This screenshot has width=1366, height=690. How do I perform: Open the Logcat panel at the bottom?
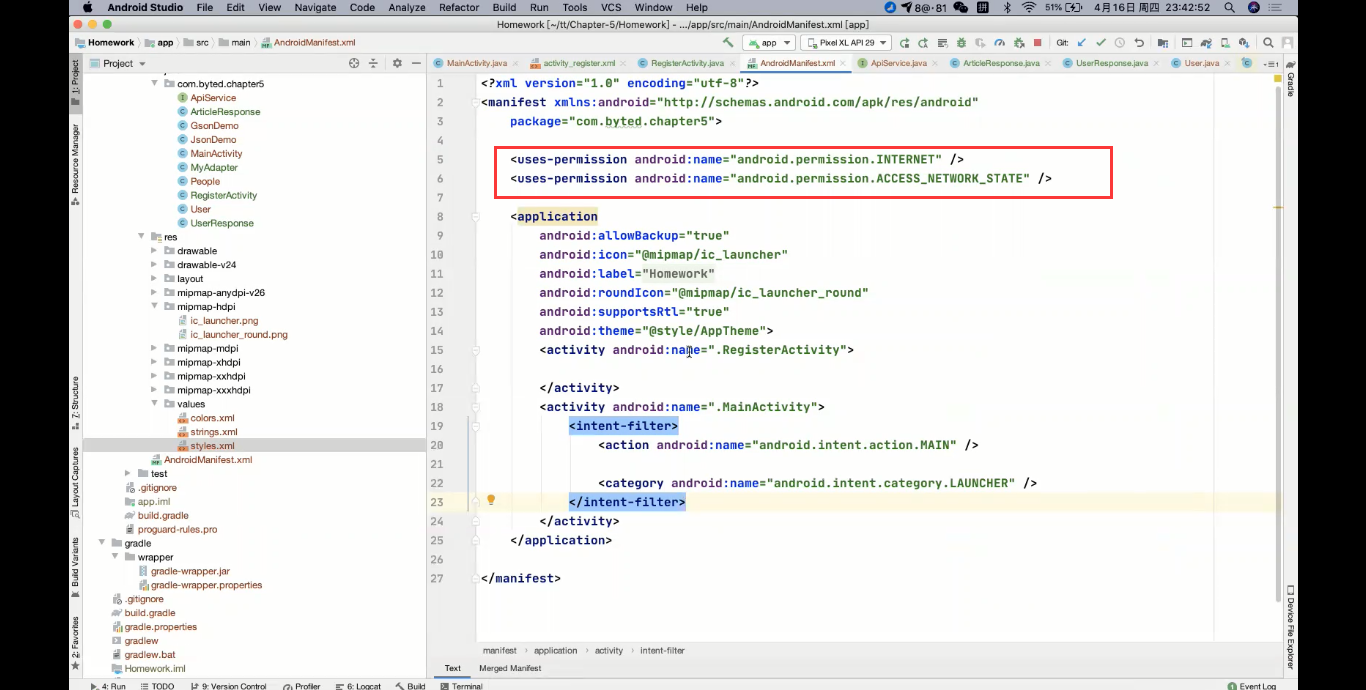358,686
